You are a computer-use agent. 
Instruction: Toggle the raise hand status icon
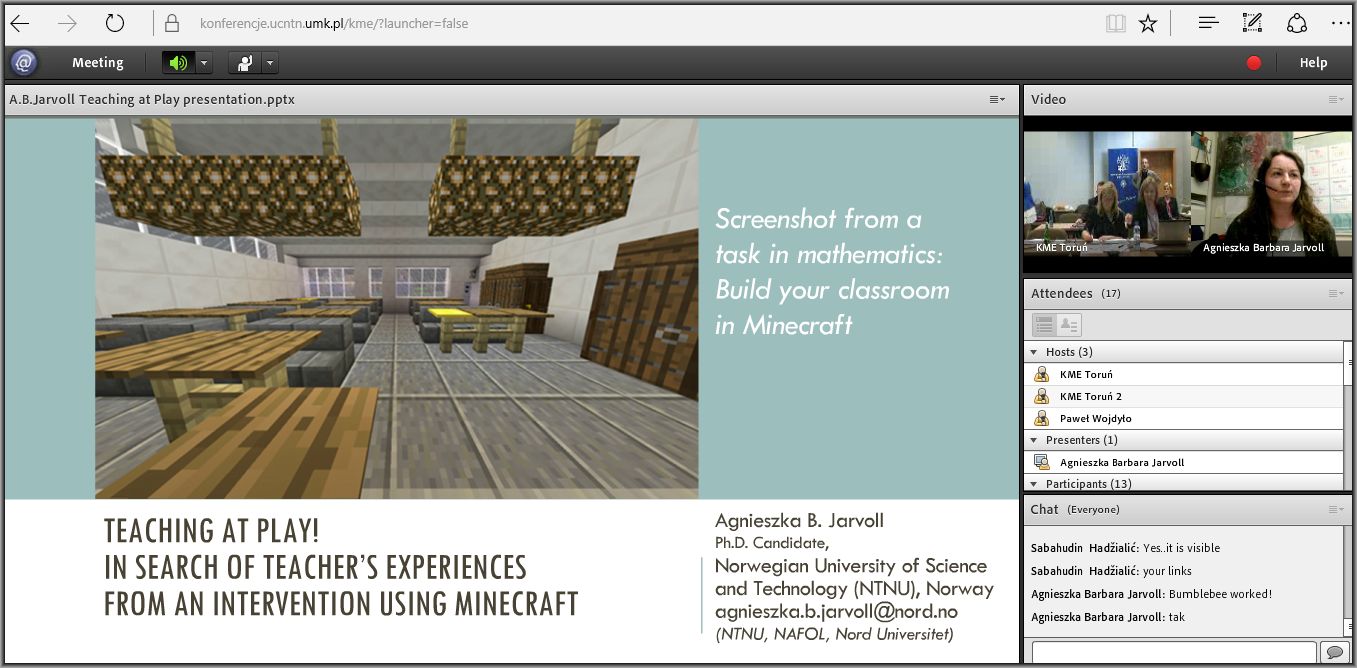pos(245,63)
